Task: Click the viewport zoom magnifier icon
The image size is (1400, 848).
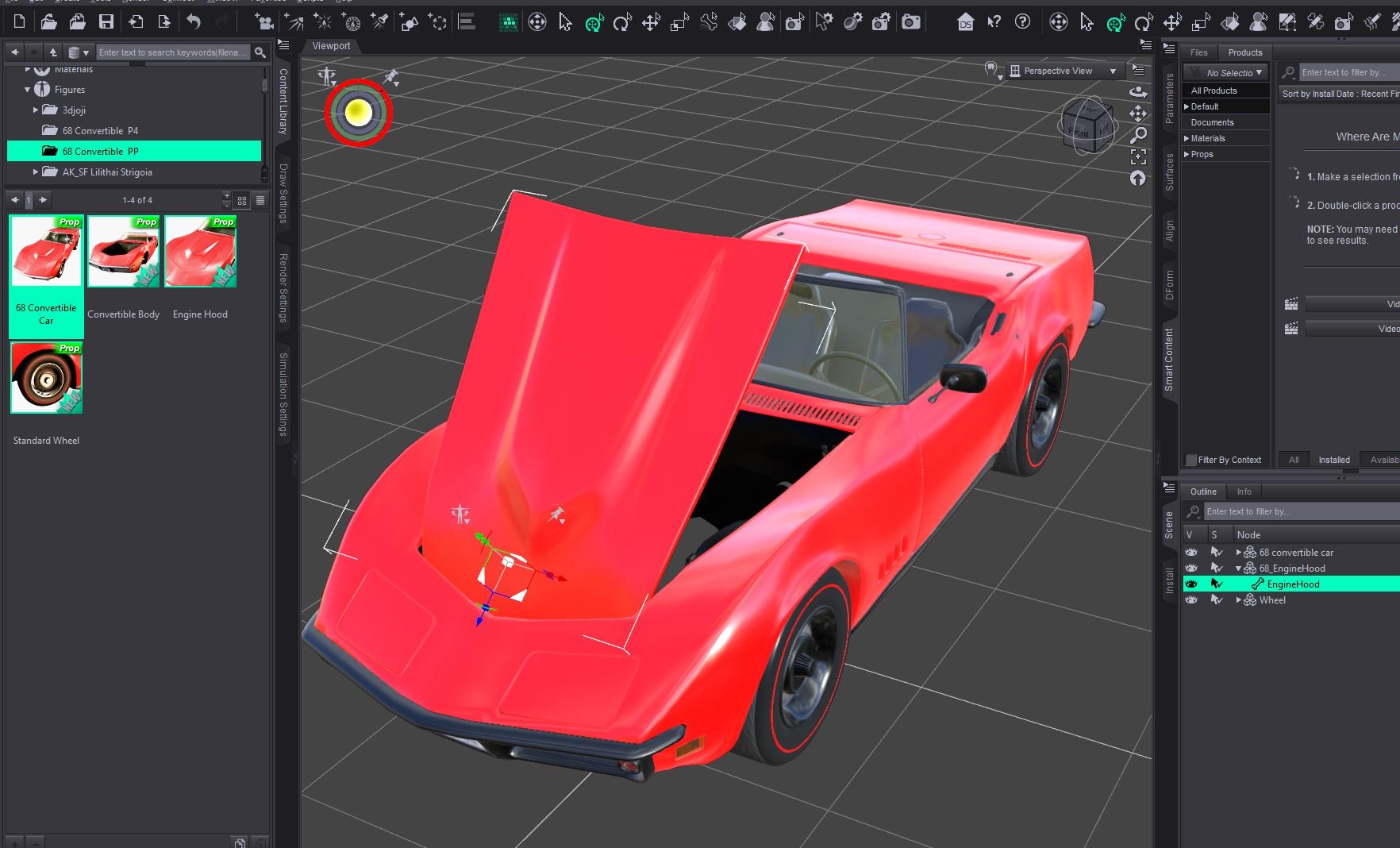Action: click(x=1138, y=135)
